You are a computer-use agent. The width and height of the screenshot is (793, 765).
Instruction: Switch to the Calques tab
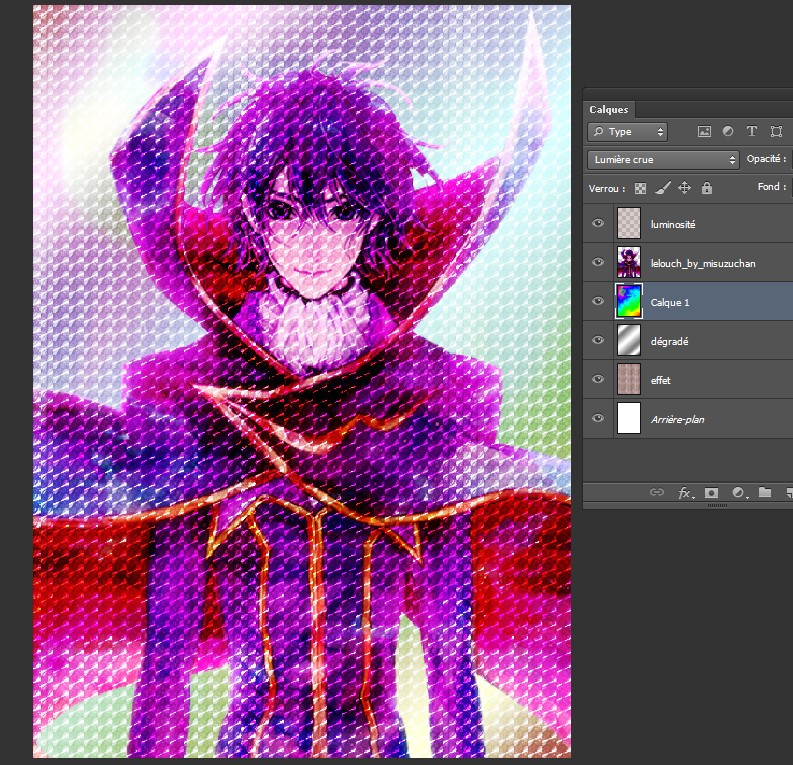[x=608, y=110]
